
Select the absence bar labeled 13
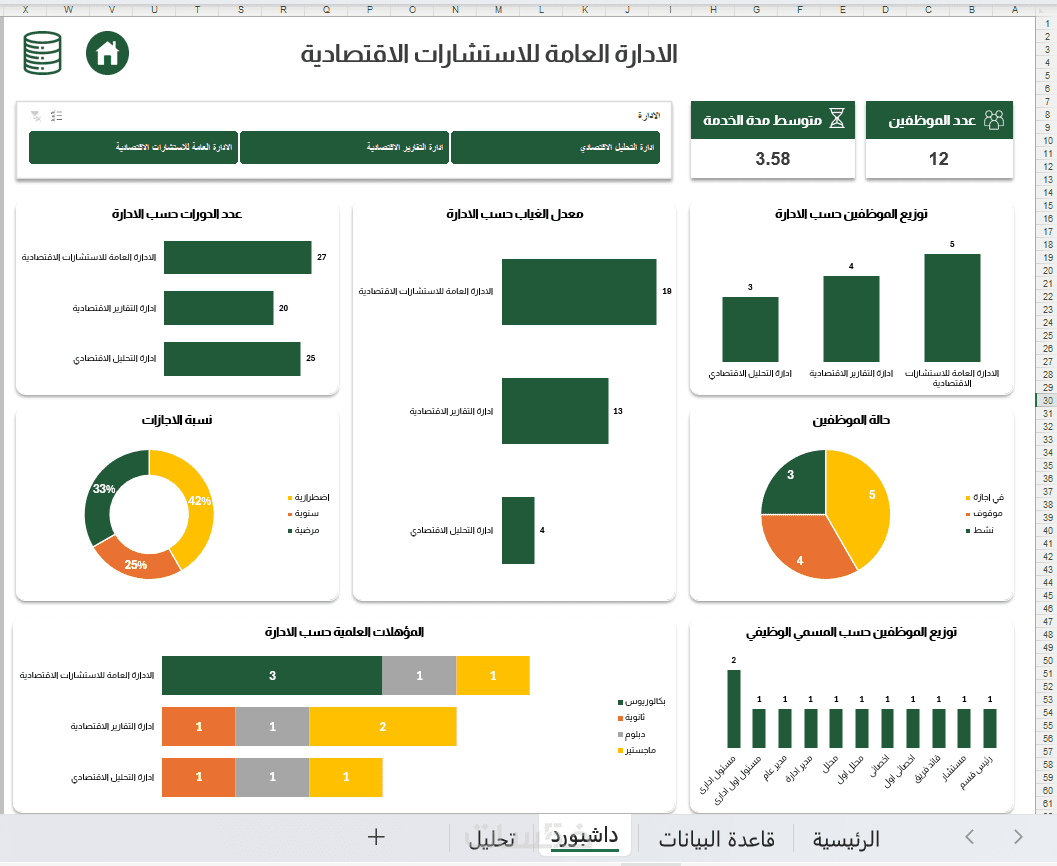555,410
